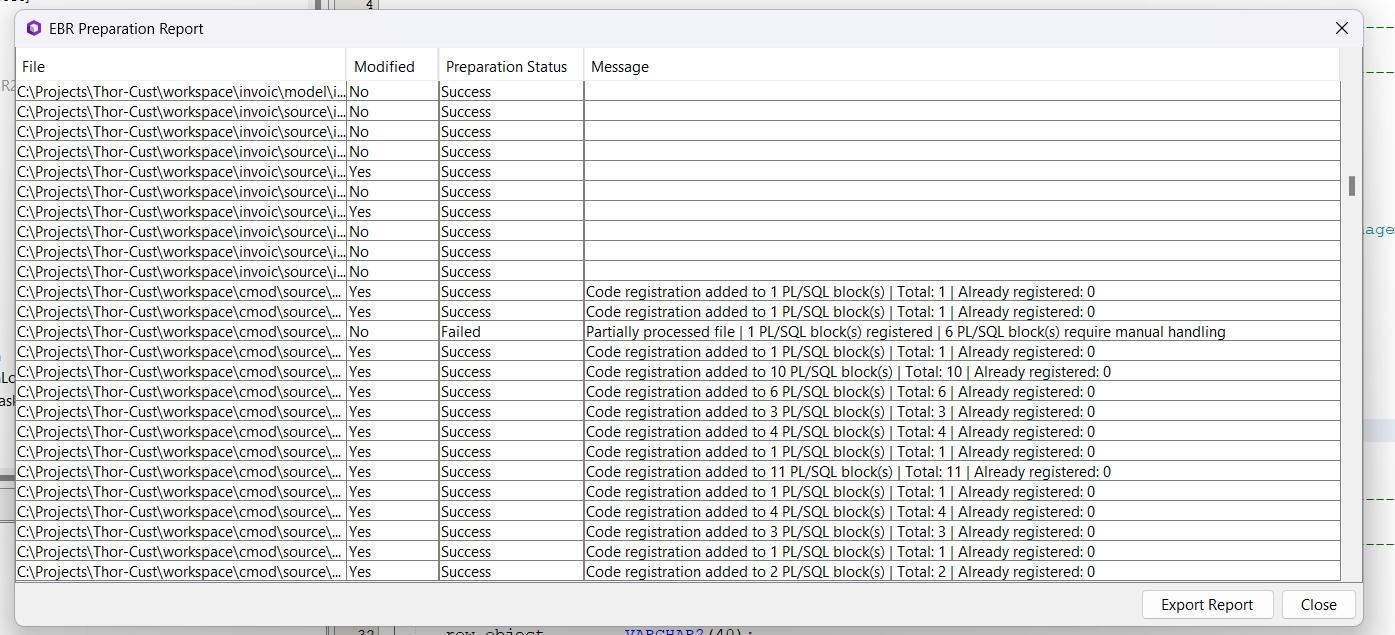The height and width of the screenshot is (635, 1395).
Task: Click the Success status in the 10-block row
Action: pyautogui.click(x=466, y=372)
